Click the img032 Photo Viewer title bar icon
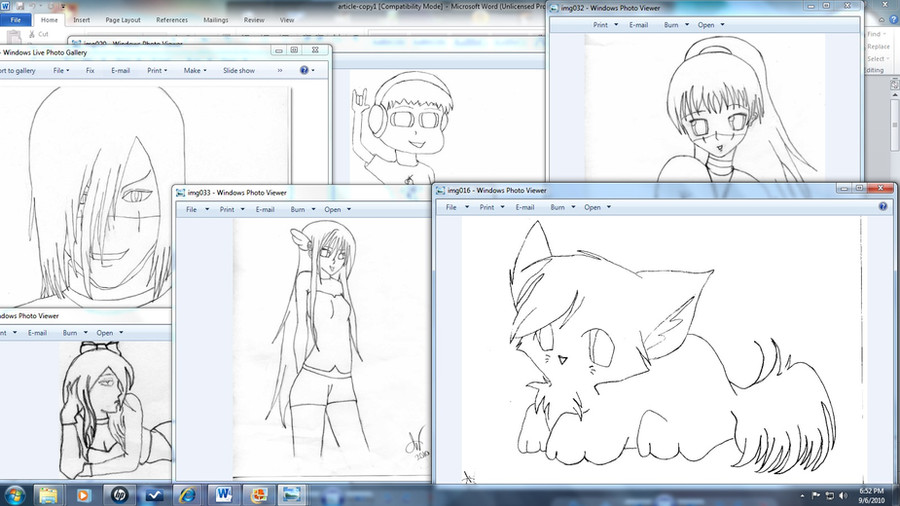This screenshot has width=900, height=506. [554, 9]
